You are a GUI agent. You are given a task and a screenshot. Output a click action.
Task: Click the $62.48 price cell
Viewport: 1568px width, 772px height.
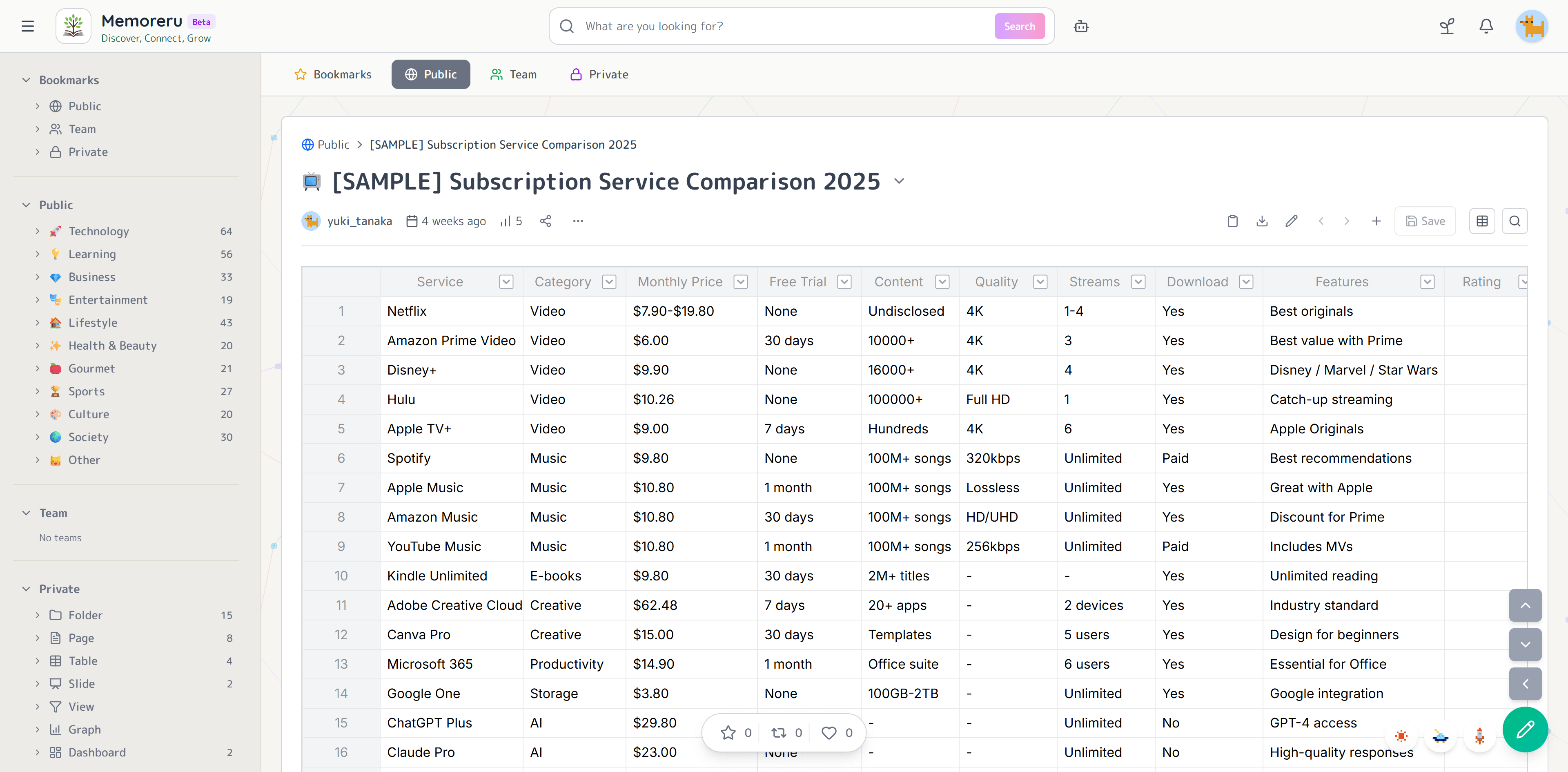coord(691,606)
